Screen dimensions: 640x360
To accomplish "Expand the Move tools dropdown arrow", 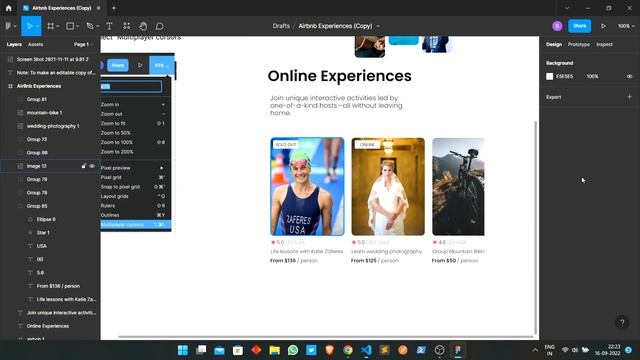I will coord(37,27).
